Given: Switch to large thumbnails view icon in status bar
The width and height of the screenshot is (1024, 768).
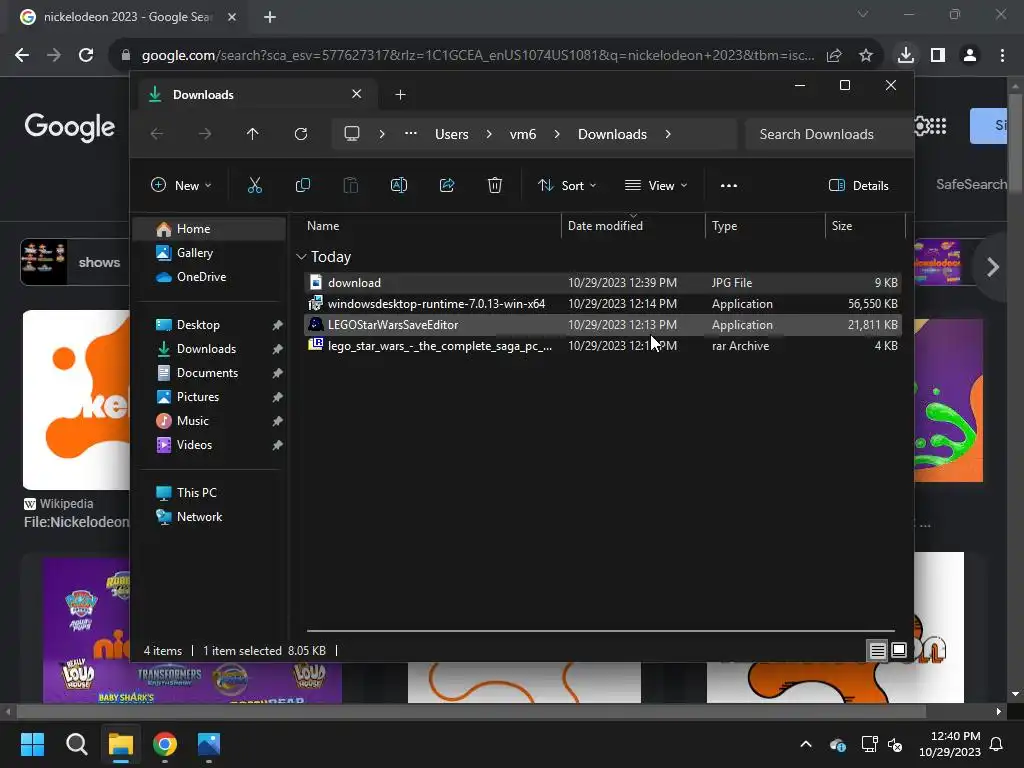Looking at the screenshot, I should pos(899,650).
